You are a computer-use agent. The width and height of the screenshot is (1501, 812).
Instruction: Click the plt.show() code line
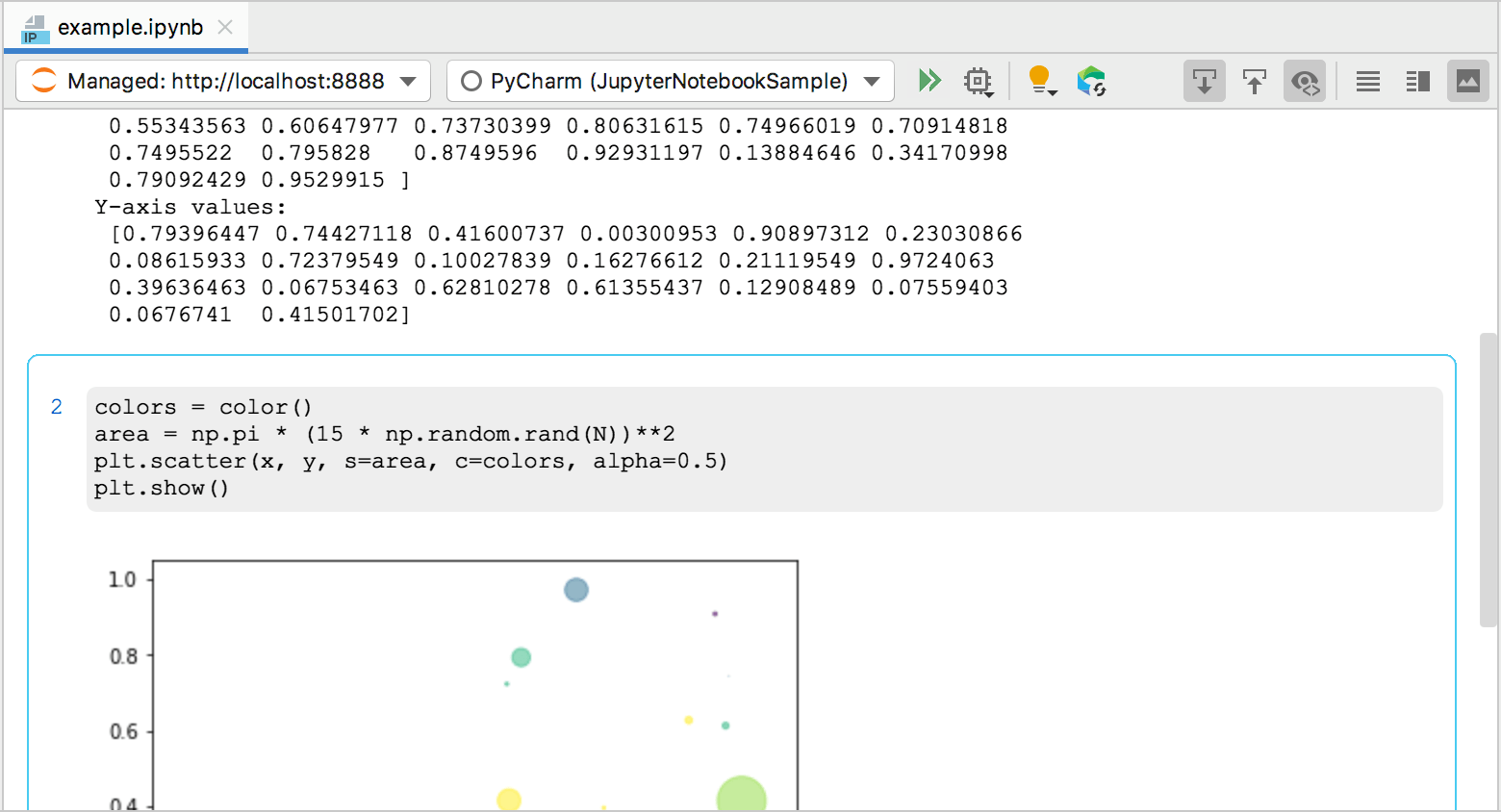pyautogui.click(x=162, y=488)
